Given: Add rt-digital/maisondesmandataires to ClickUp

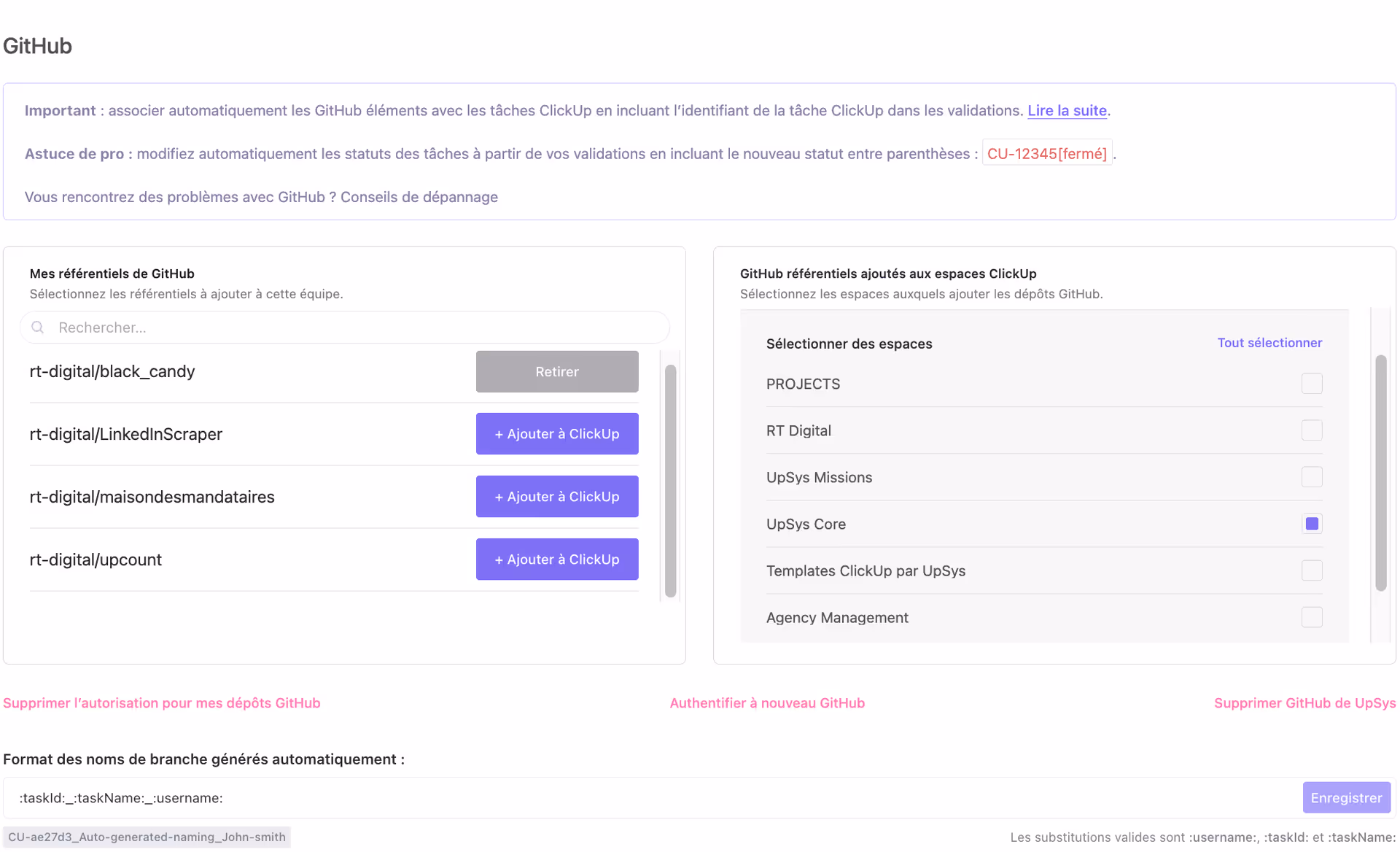Looking at the screenshot, I should [x=556, y=496].
